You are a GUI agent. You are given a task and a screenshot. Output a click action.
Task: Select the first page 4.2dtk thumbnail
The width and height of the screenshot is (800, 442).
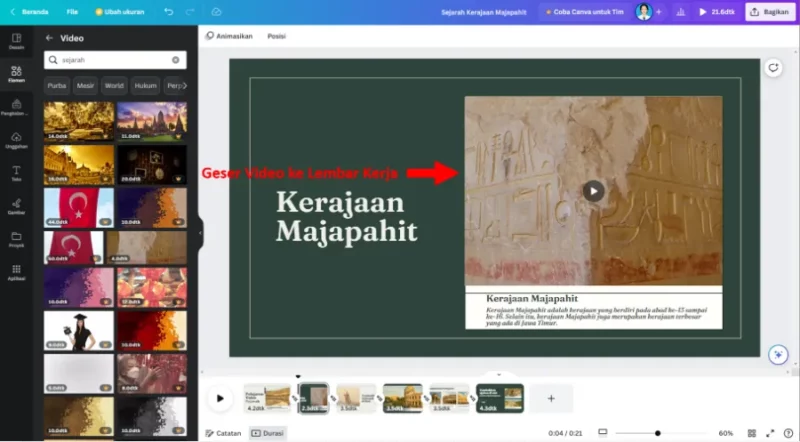[267, 398]
